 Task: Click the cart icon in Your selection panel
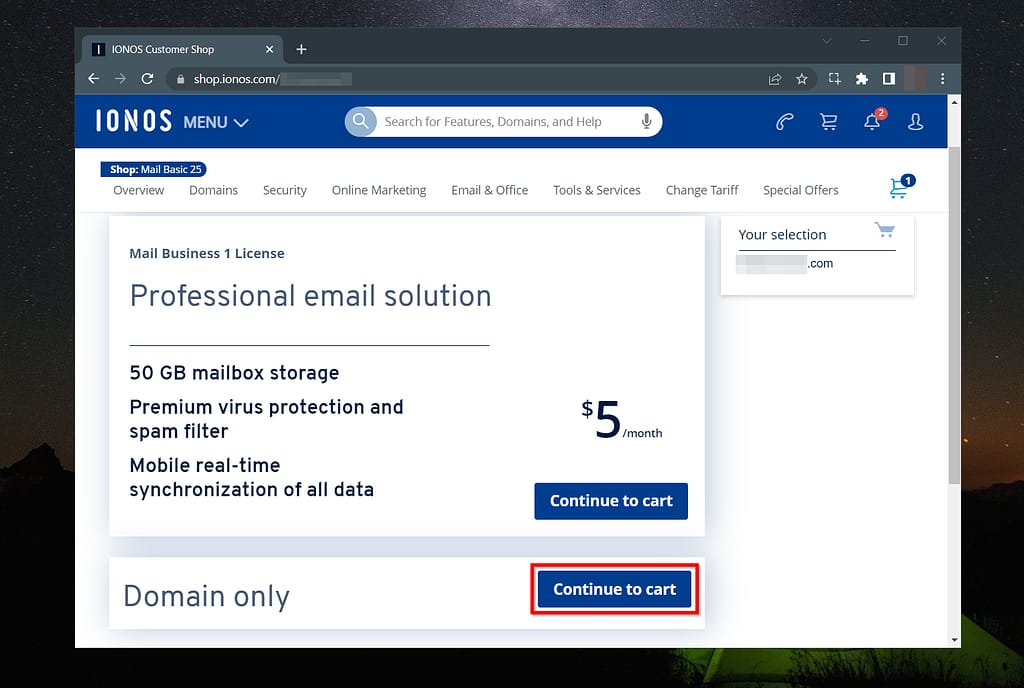click(885, 230)
